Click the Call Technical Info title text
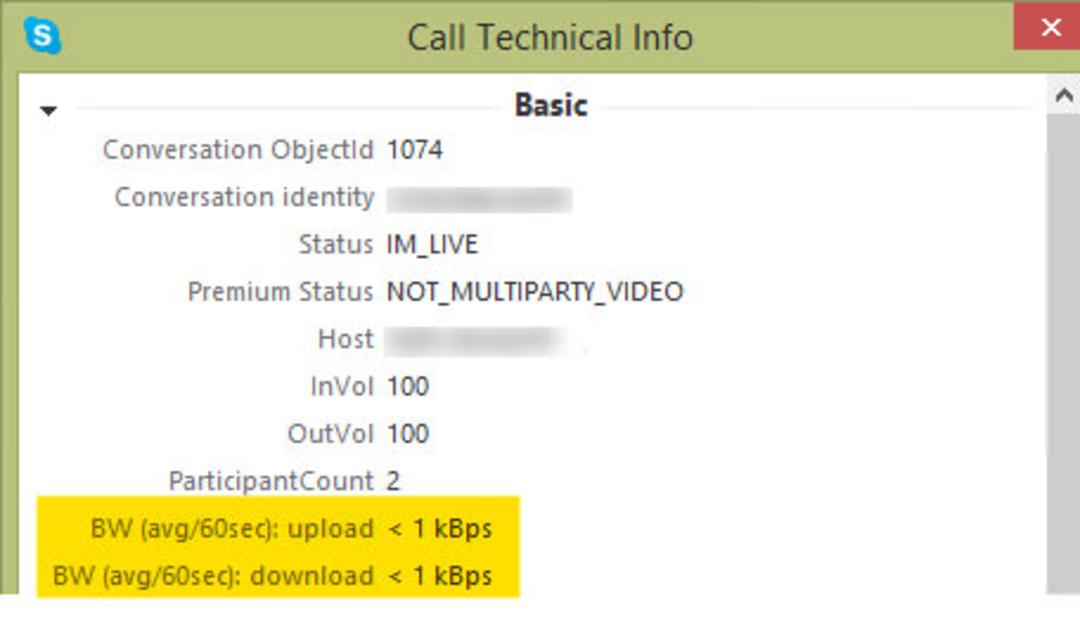 pos(550,37)
